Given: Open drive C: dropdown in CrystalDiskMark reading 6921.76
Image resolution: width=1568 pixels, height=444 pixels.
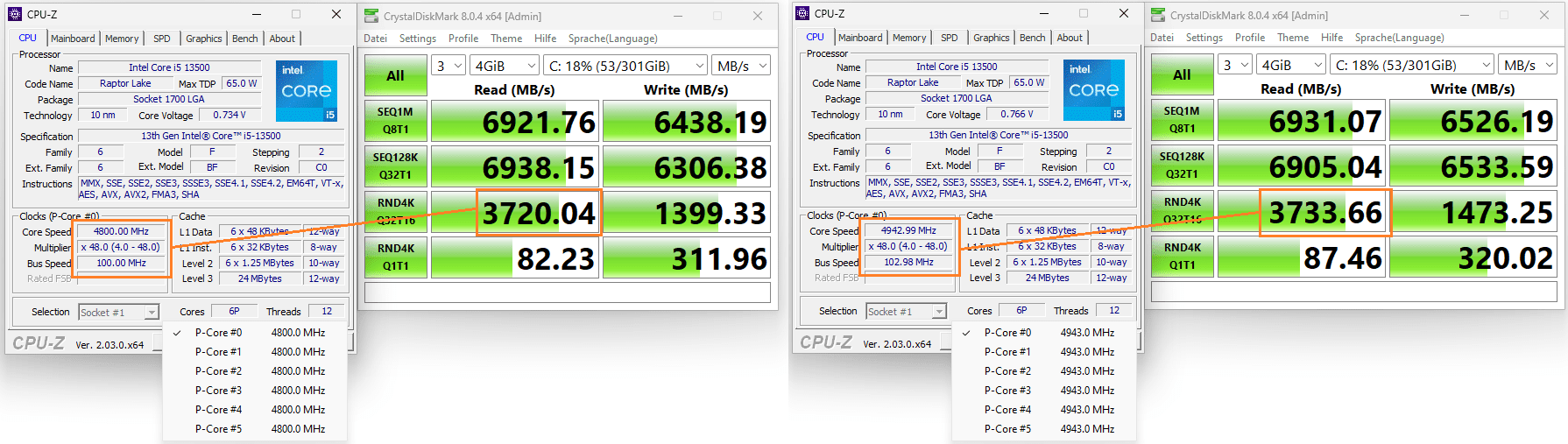Looking at the screenshot, I should coord(625,66).
